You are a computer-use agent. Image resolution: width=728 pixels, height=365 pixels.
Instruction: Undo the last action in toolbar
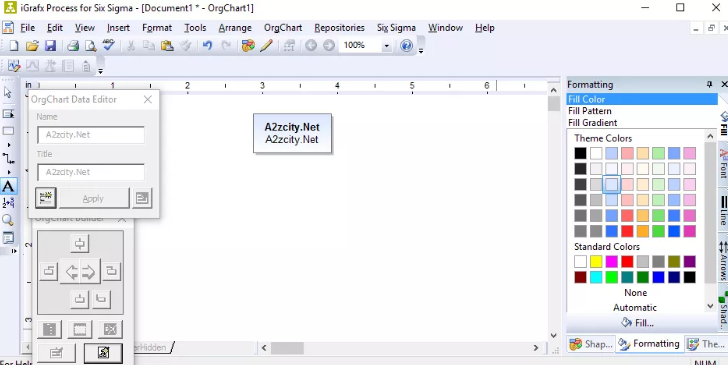[x=208, y=46]
